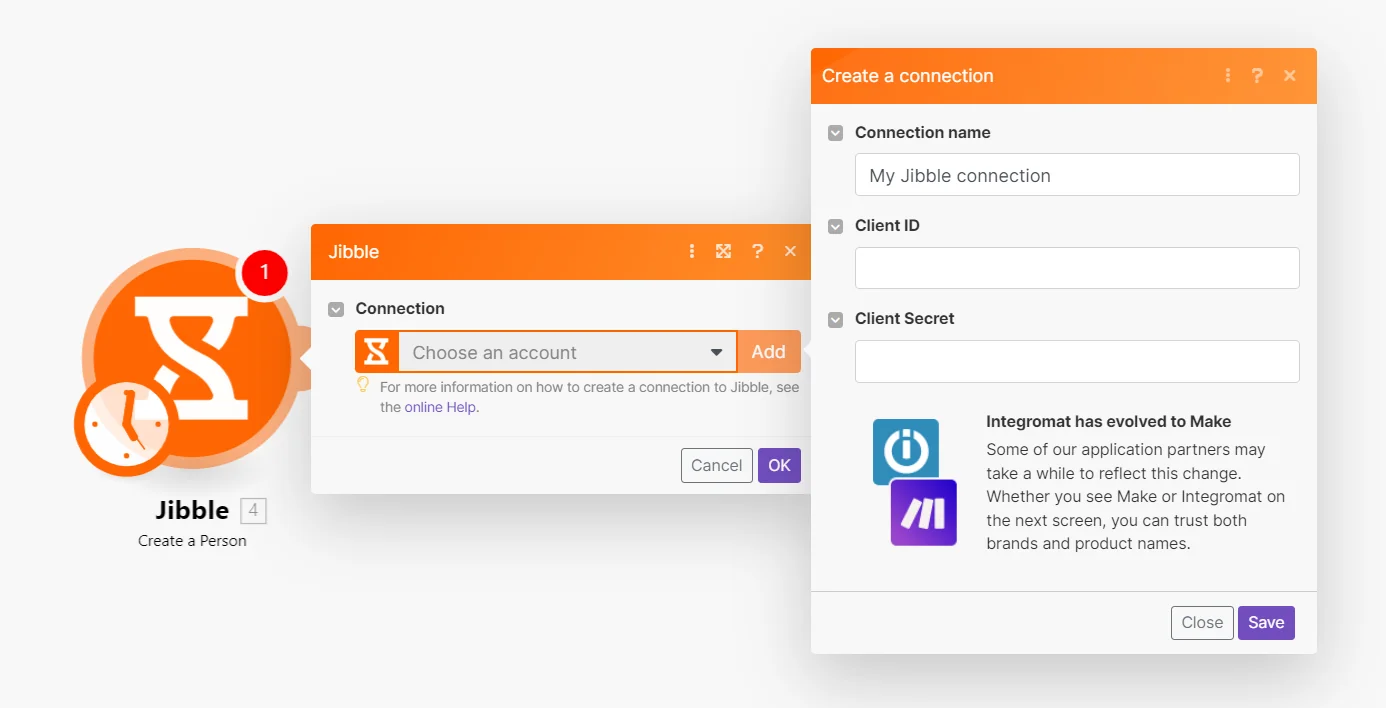This screenshot has width=1386, height=708.
Task: Click the purple Make logo
Action: pos(924,513)
